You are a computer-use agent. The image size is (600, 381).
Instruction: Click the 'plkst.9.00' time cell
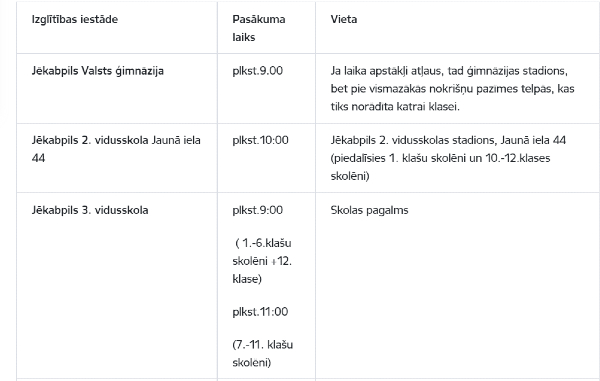tap(258, 71)
